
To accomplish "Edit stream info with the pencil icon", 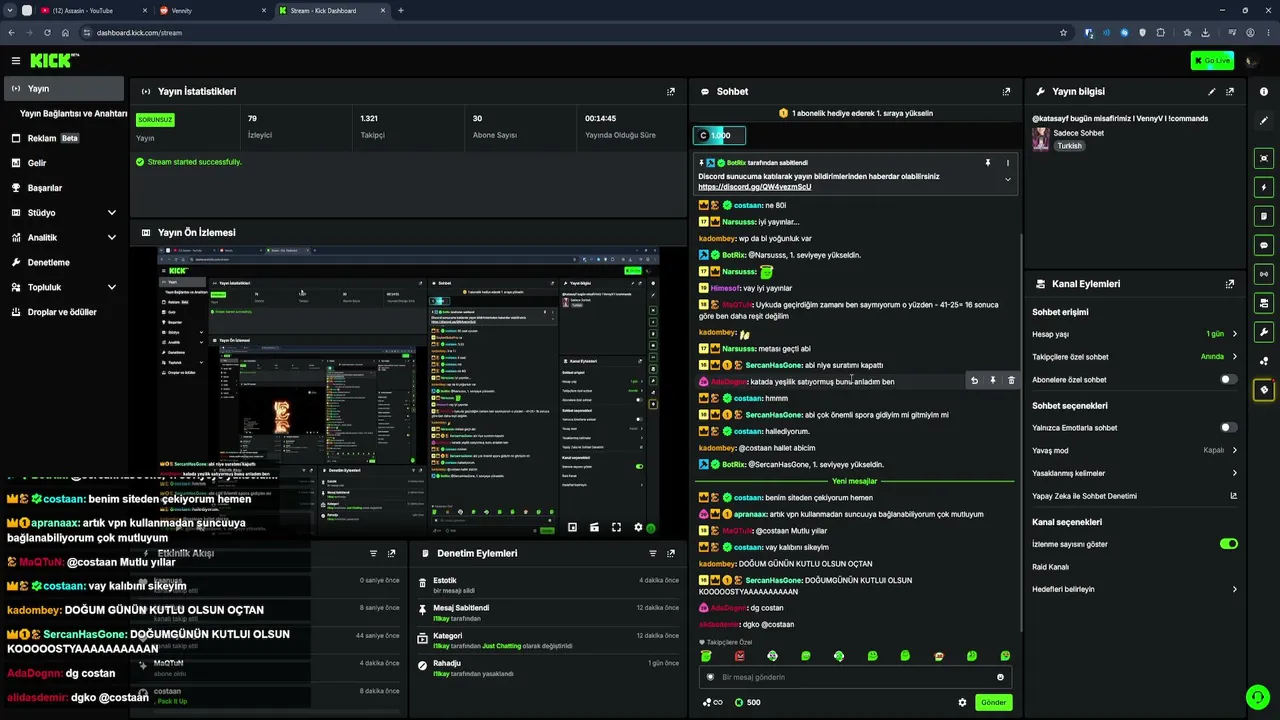I will point(1212,91).
